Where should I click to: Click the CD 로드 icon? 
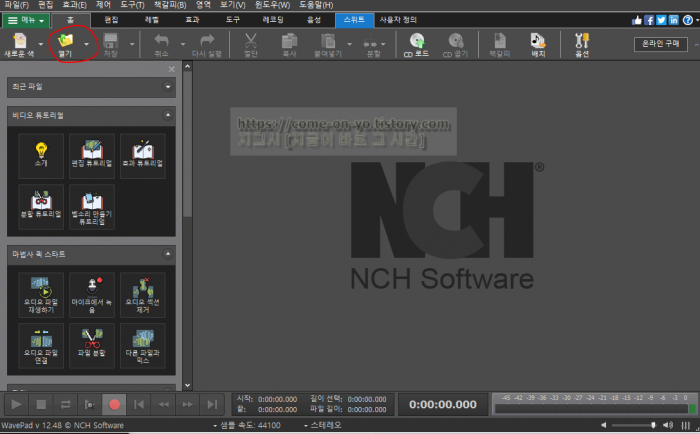click(x=415, y=42)
